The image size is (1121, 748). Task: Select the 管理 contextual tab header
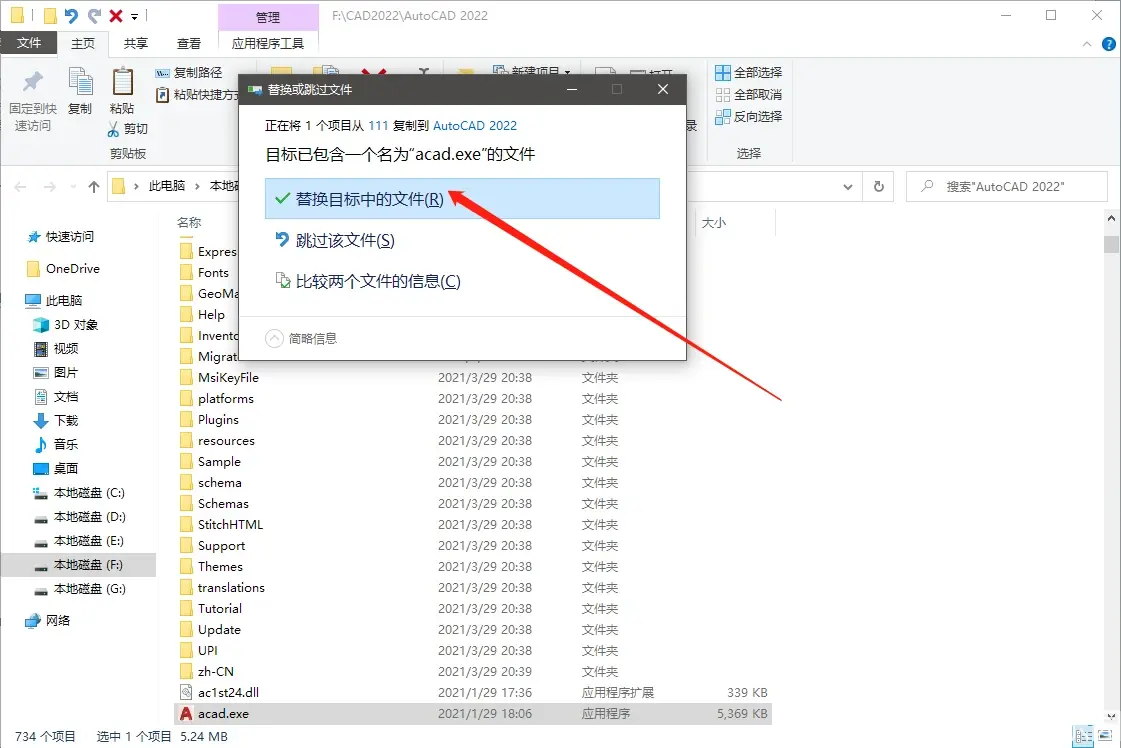(x=268, y=16)
